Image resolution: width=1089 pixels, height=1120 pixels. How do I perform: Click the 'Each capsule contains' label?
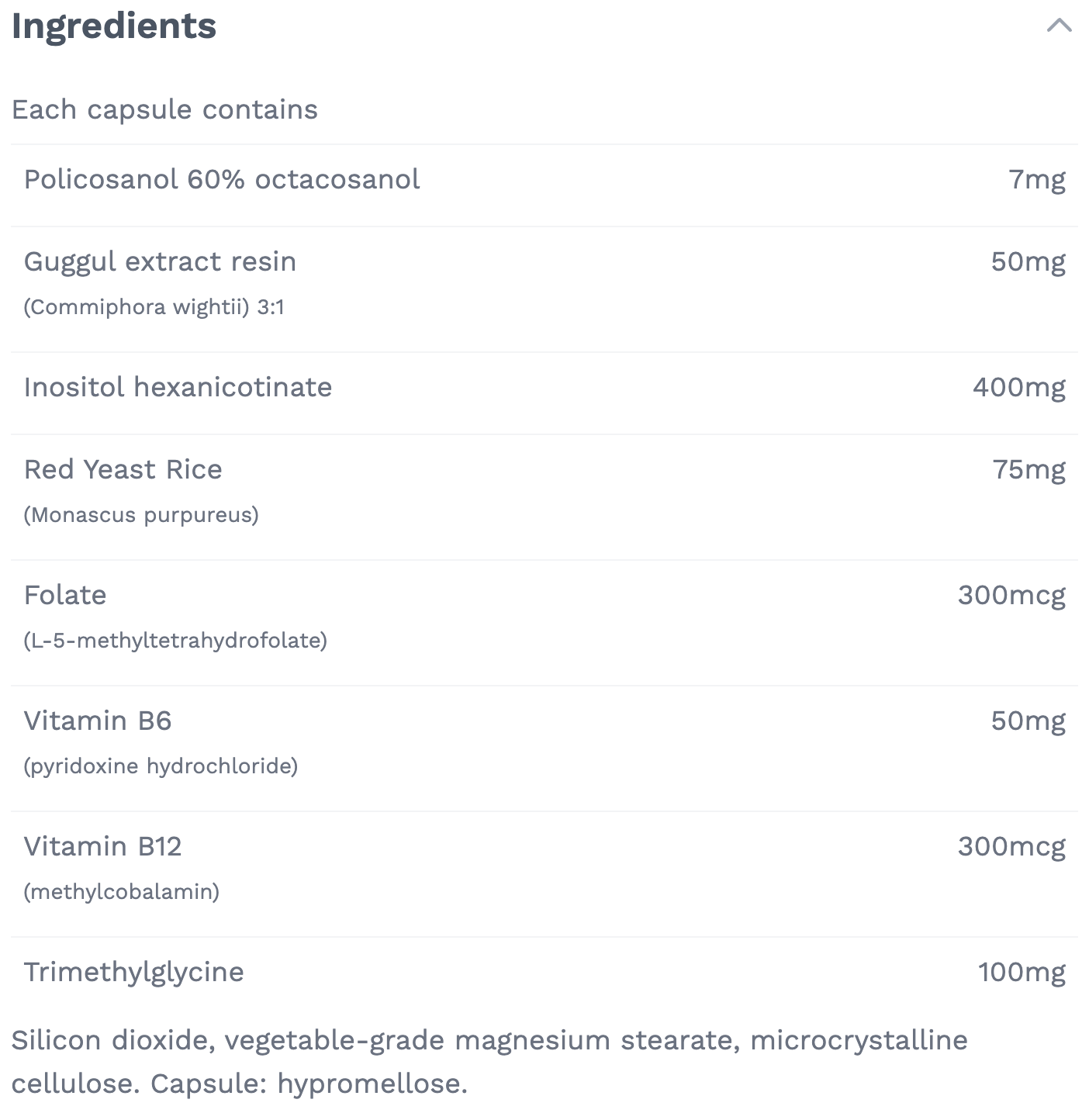(164, 109)
